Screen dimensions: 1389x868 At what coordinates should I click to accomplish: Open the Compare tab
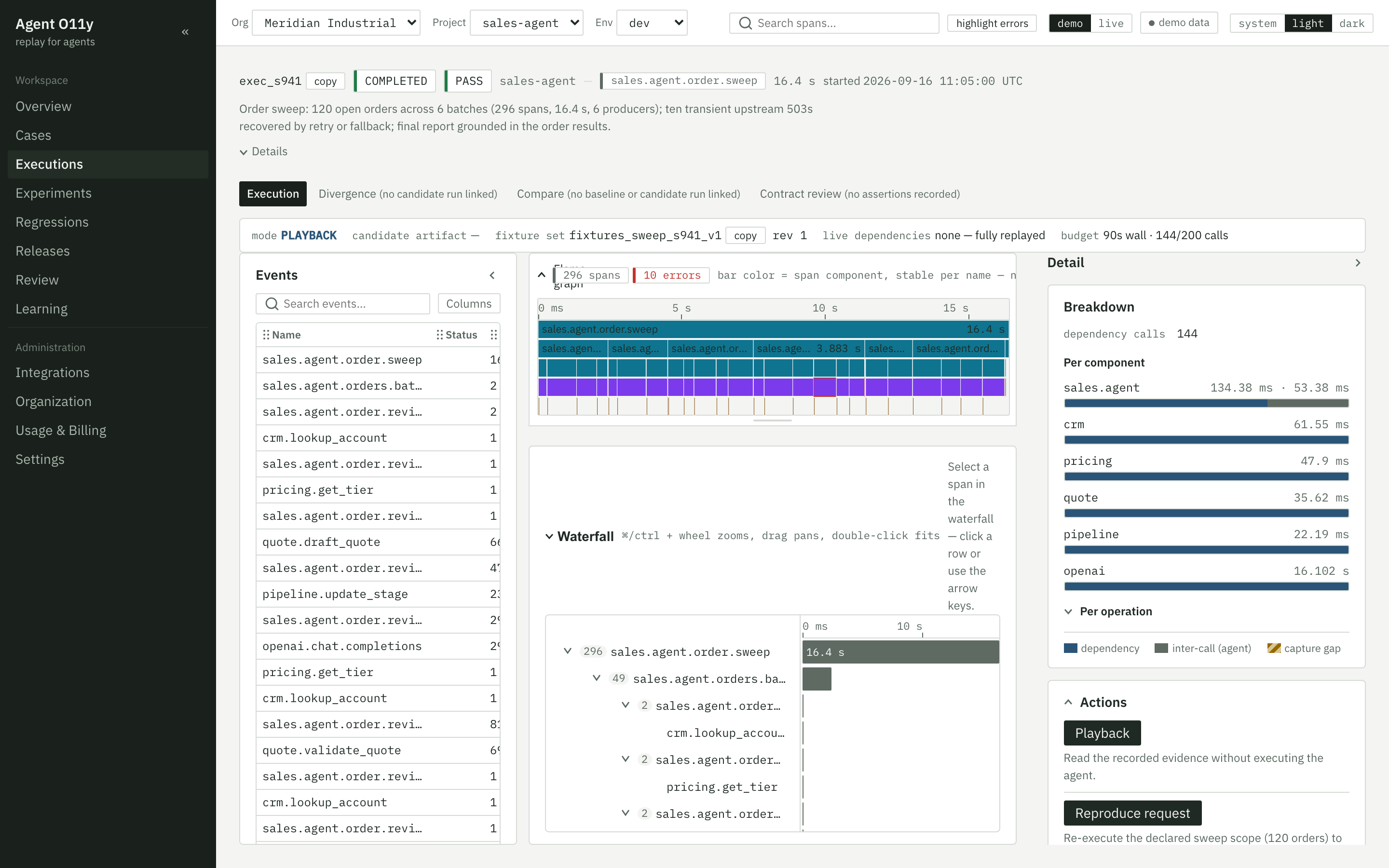coord(628,194)
